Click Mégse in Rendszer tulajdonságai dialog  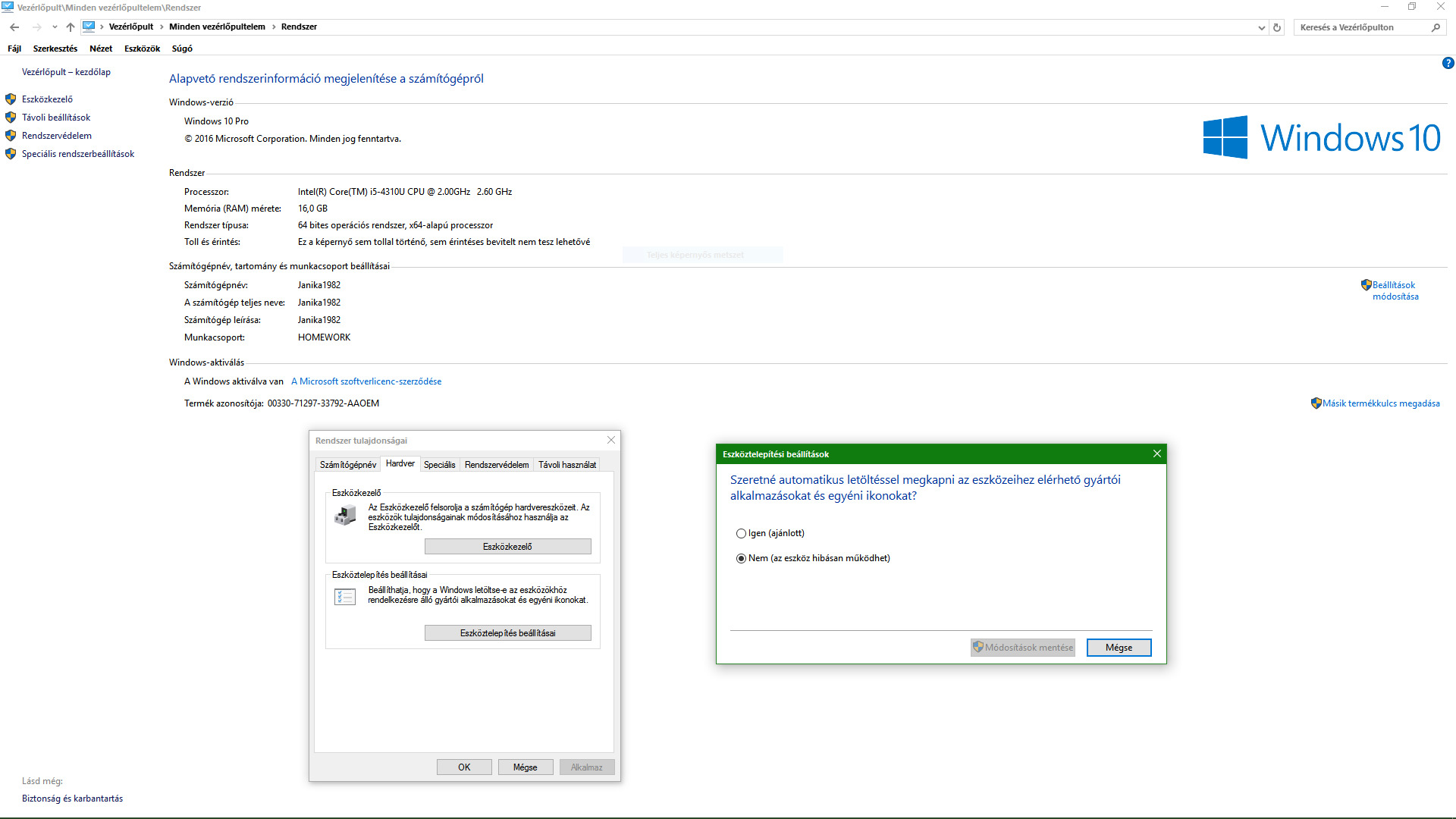pos(526,767)
